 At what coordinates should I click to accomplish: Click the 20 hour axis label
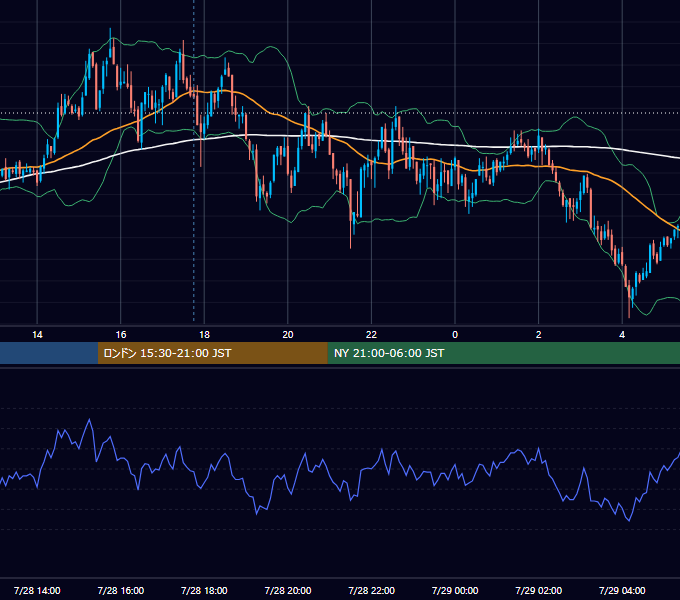[x=288, y=335]
